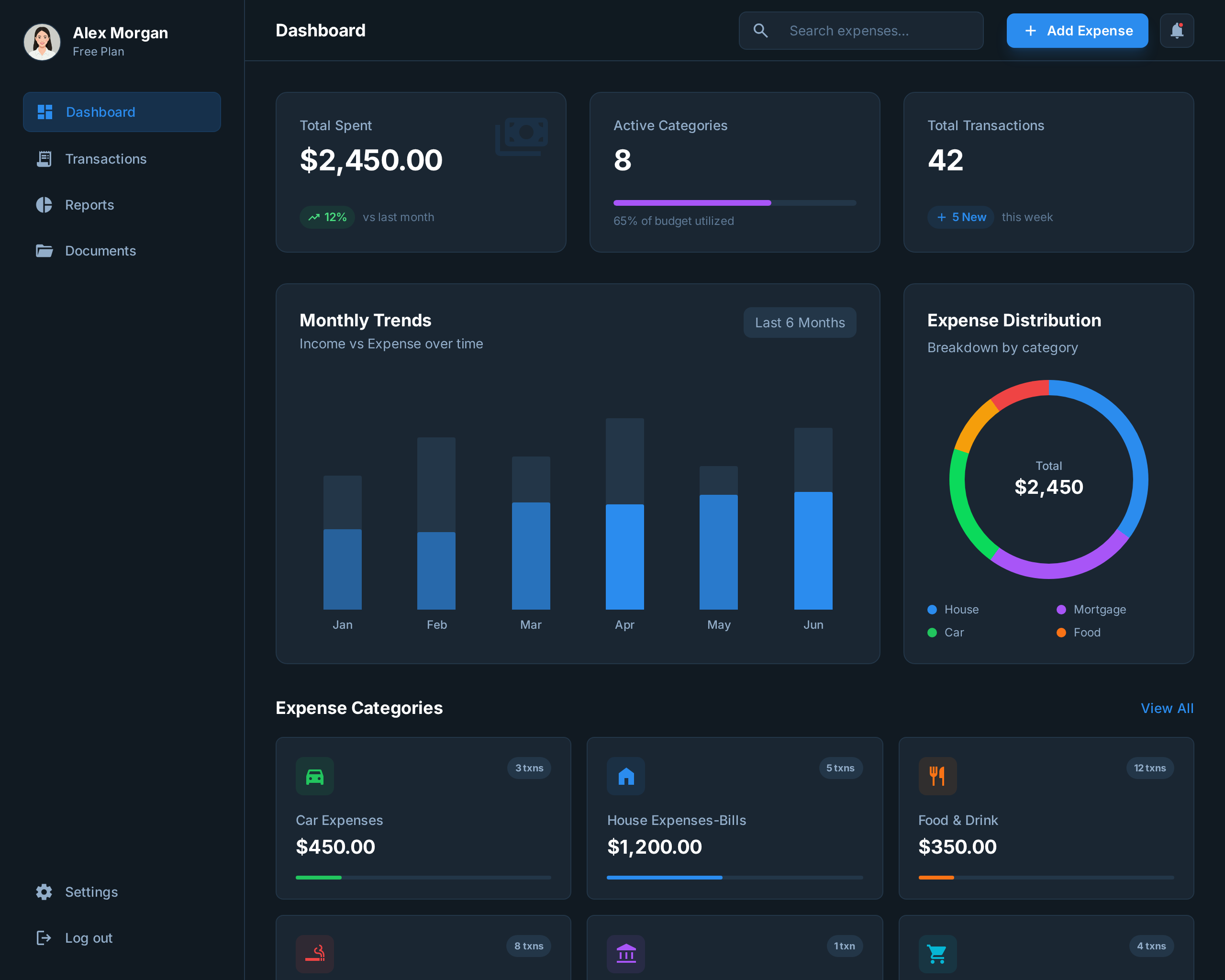This screenshot has width=1225, height=980.
Task: Click the fork and knife food icon
Action: [x=937, y=776]
